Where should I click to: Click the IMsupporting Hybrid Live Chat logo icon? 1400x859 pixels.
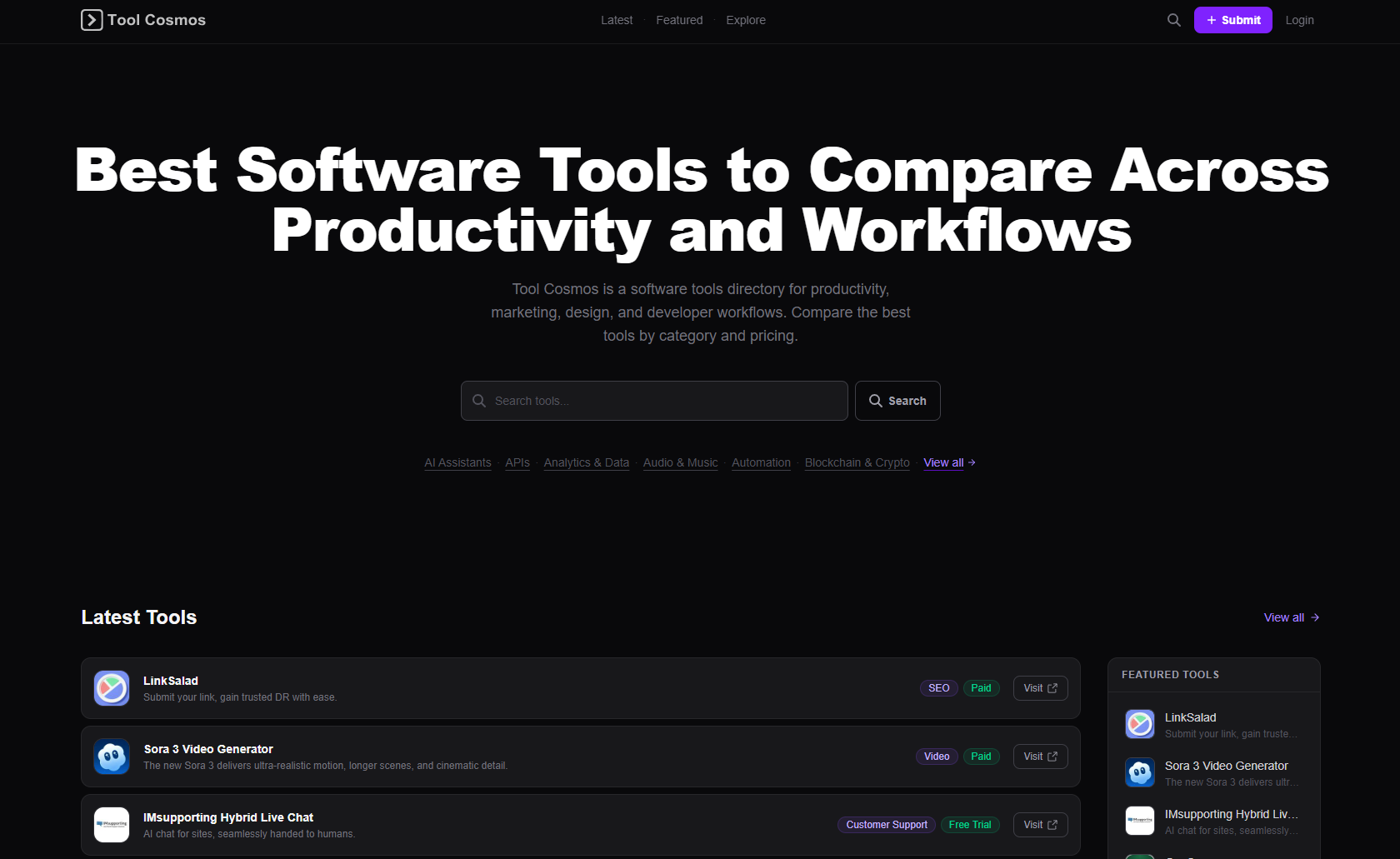pos(111,825)
